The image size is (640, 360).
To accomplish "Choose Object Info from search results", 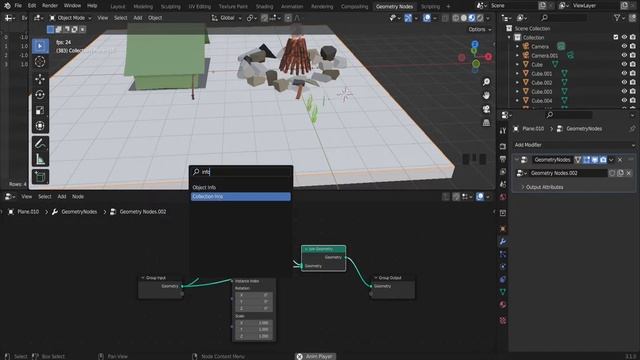I will click(x=241, y=187).
